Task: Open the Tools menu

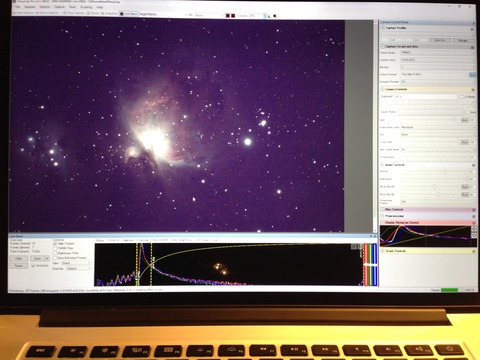Action: tap(72, 7)
